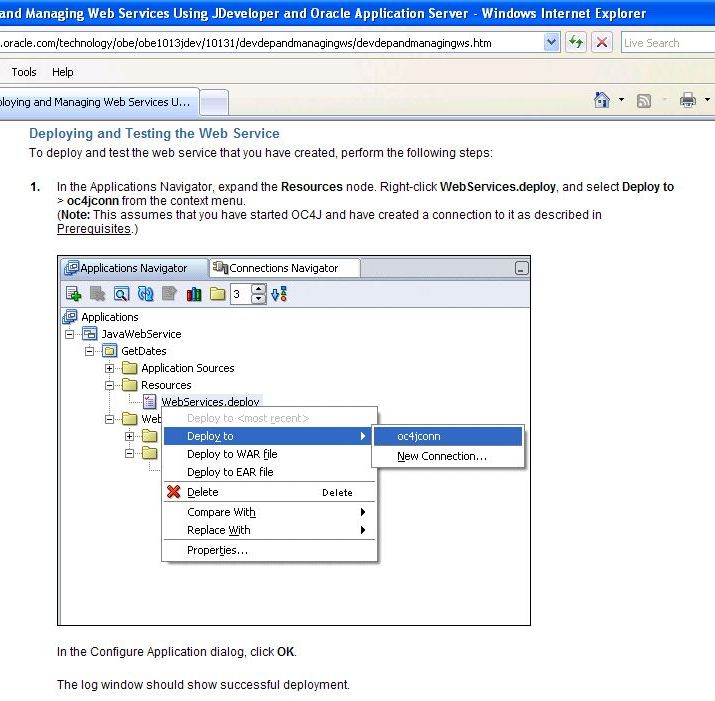Select oc4jconn in the submenu

(448, 436)
